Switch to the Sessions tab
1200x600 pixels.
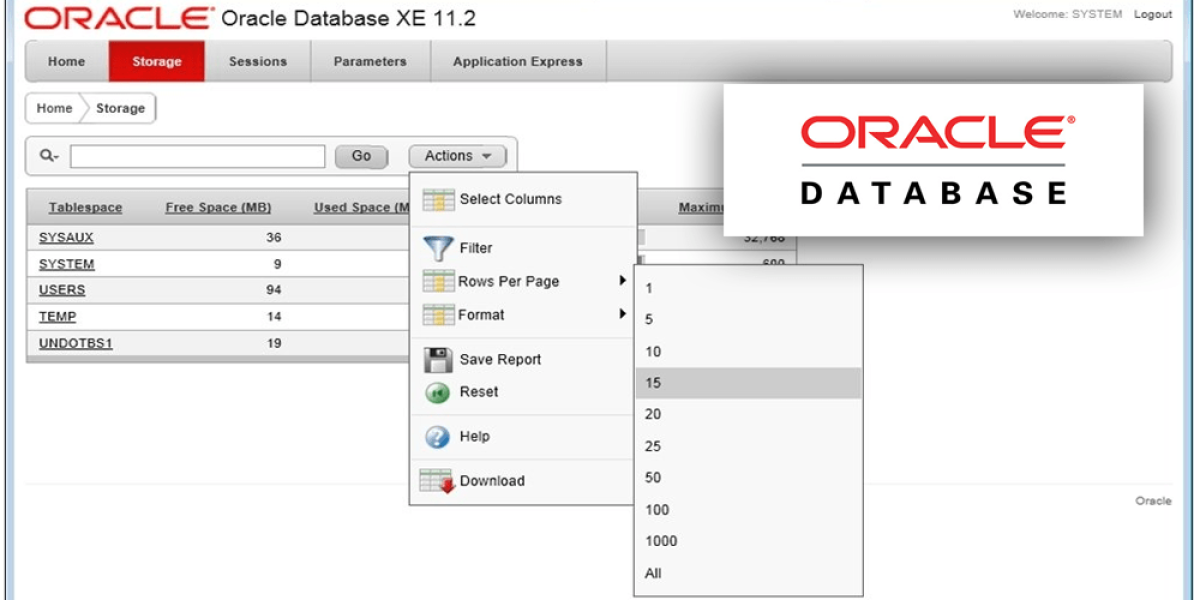point(257,61)
